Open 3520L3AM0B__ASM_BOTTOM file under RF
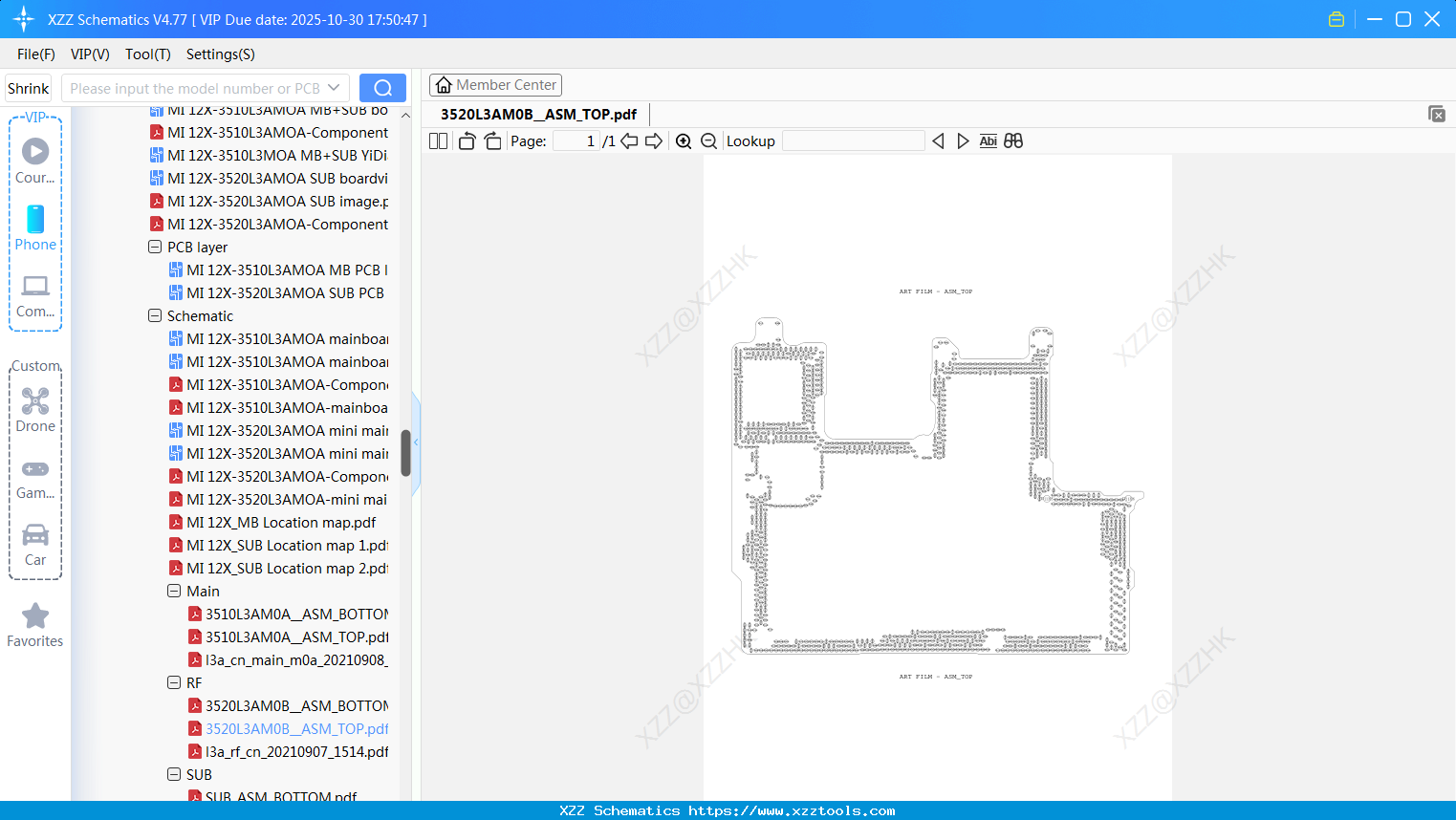This screenshot has width=1456, height=820. [288, 705]
